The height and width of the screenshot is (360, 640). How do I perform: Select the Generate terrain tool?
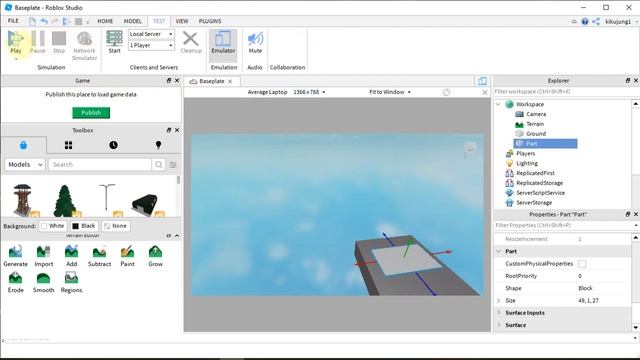pyautogui.click(x=16, y=256)
